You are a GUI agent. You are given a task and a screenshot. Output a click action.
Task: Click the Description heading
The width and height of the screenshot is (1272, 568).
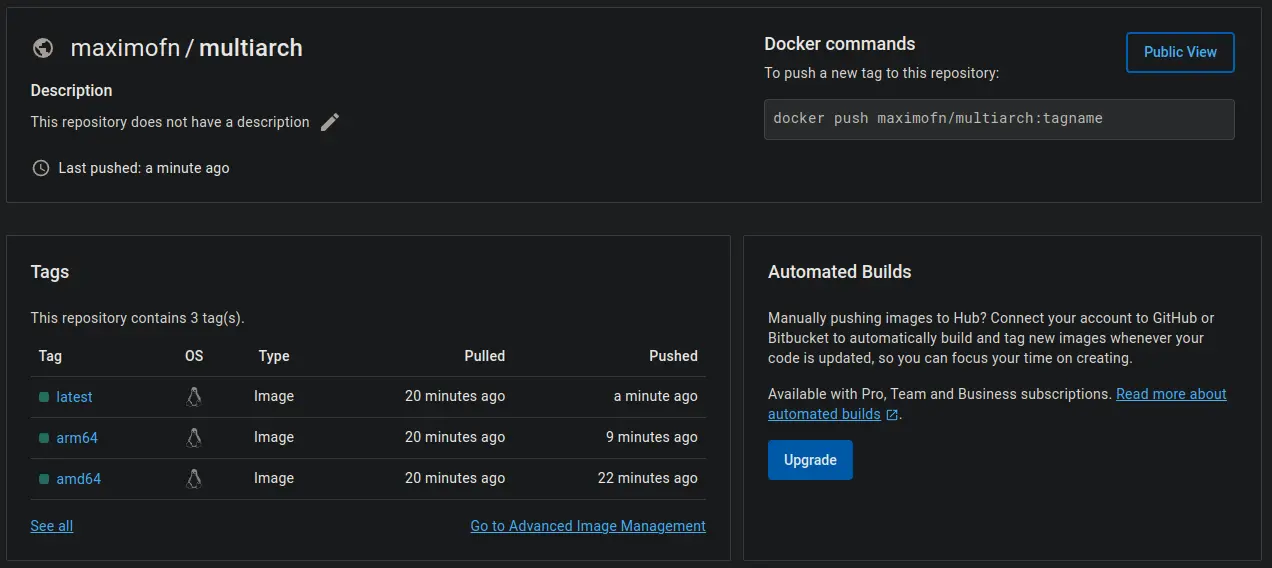pyautogui.click(x=71, y=90)
